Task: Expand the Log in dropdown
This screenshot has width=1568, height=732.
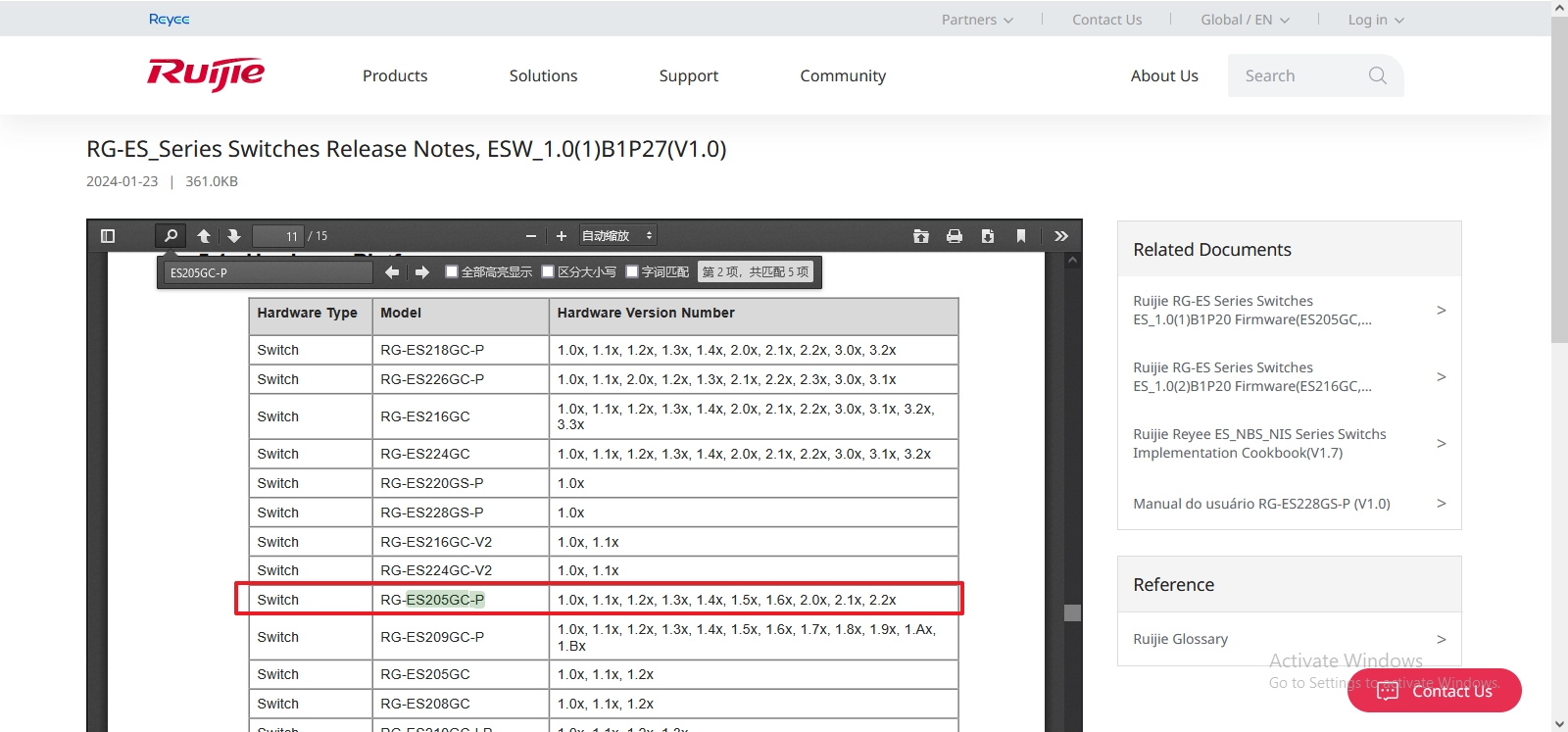Action: (x=1376, y=20)
